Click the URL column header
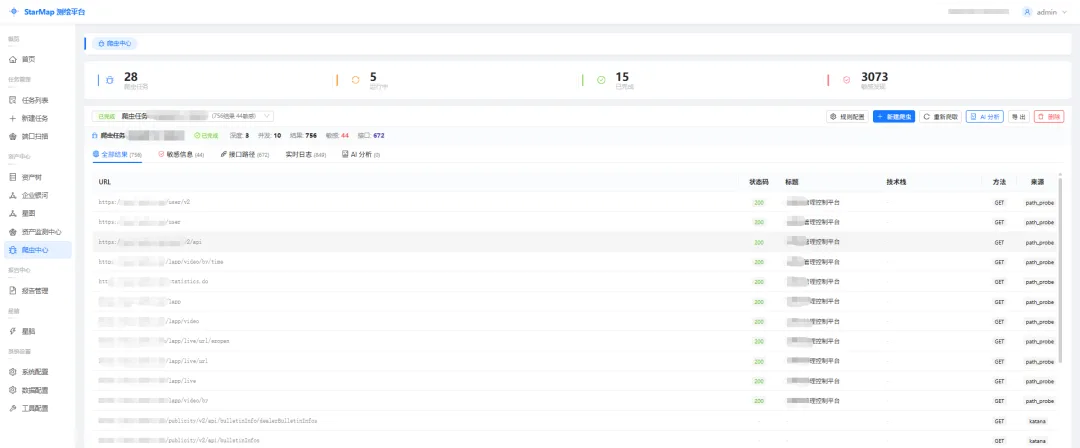The width and height of the screenshot is (1080, 448). tap(105, 182)
